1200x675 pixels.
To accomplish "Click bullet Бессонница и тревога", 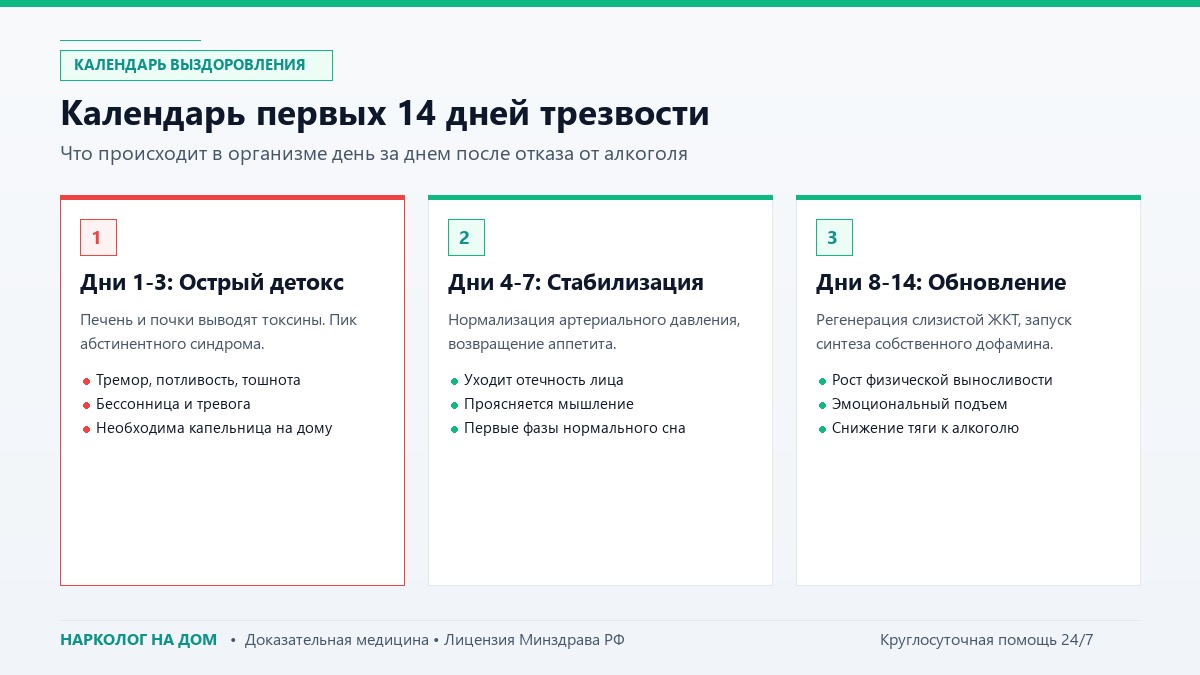I will pos(173,404).
